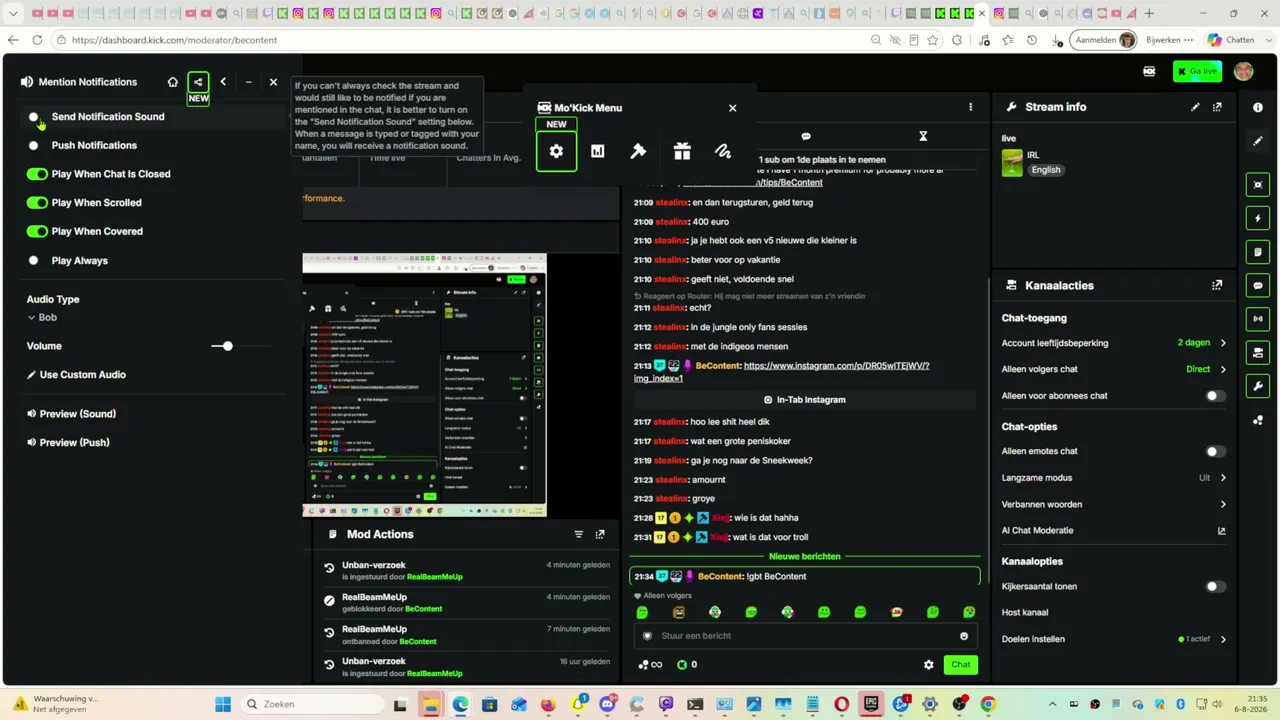This screenshot has width=1280, height=720.
Task: Open the profile avatar in top right
Action: (x=1244, y=72)
